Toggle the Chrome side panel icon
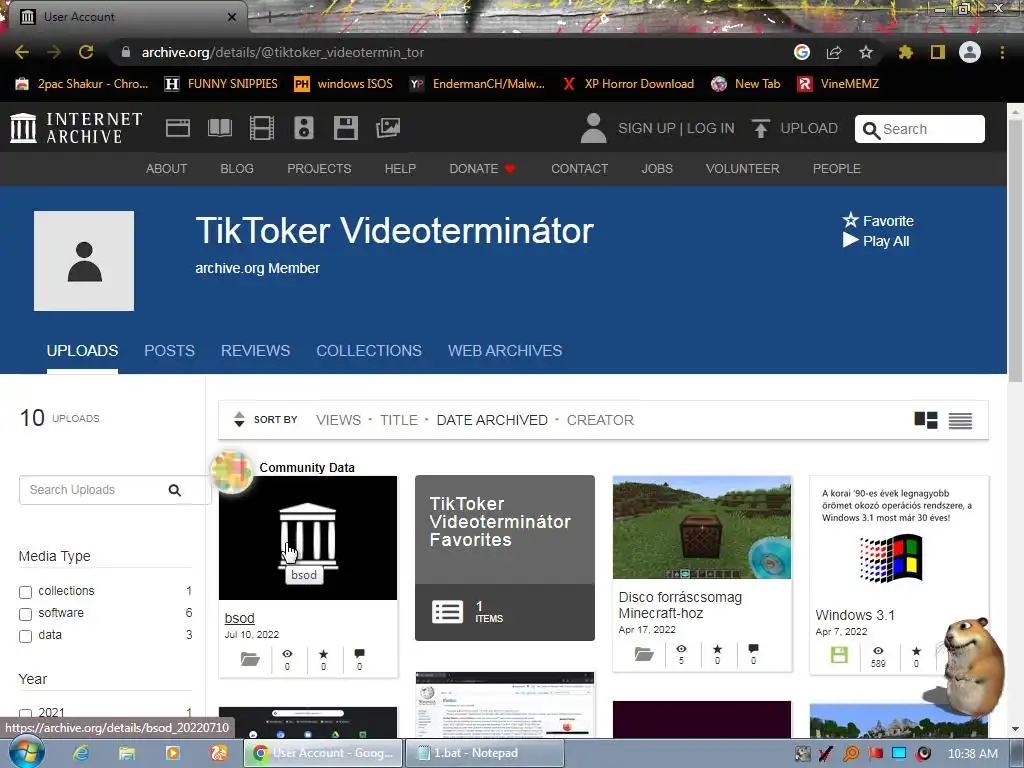1024x768 pixels. tap(938, 52)
